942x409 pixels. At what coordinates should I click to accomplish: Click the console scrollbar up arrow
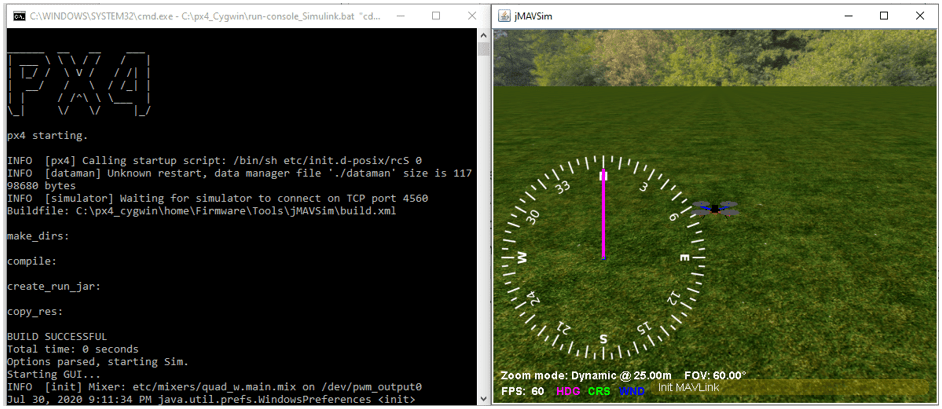pos(482,35)
